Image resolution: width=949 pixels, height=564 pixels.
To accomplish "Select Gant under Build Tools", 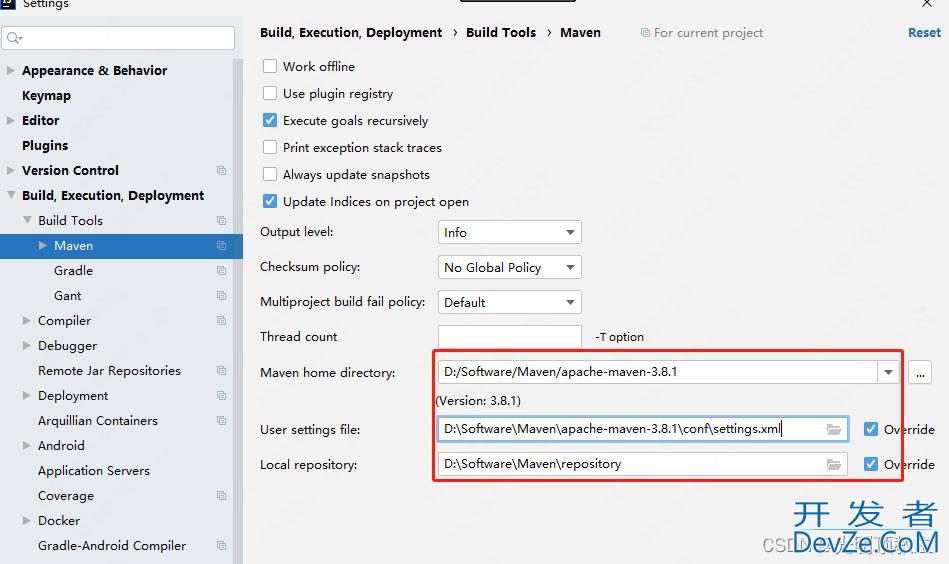I will [67, 296].
